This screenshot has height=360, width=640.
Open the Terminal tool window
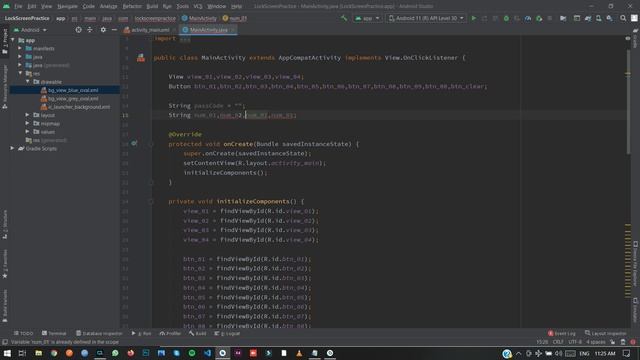pyautogui.click(x=54, y=333)
